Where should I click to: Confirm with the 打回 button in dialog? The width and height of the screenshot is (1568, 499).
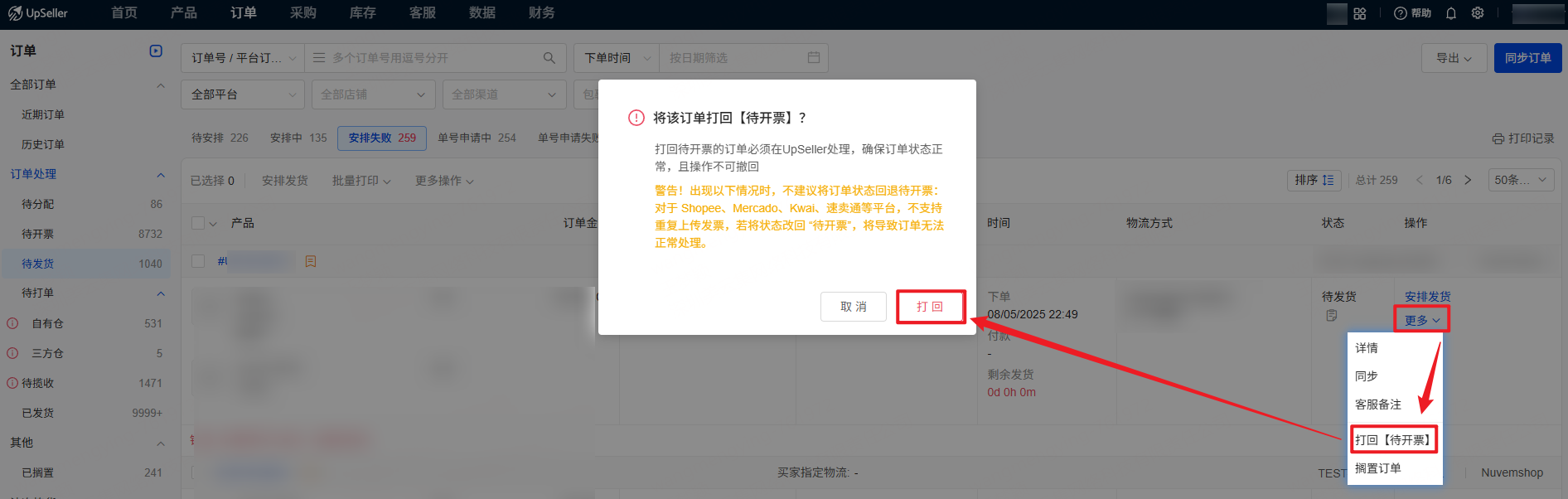[x=930, y=307]
